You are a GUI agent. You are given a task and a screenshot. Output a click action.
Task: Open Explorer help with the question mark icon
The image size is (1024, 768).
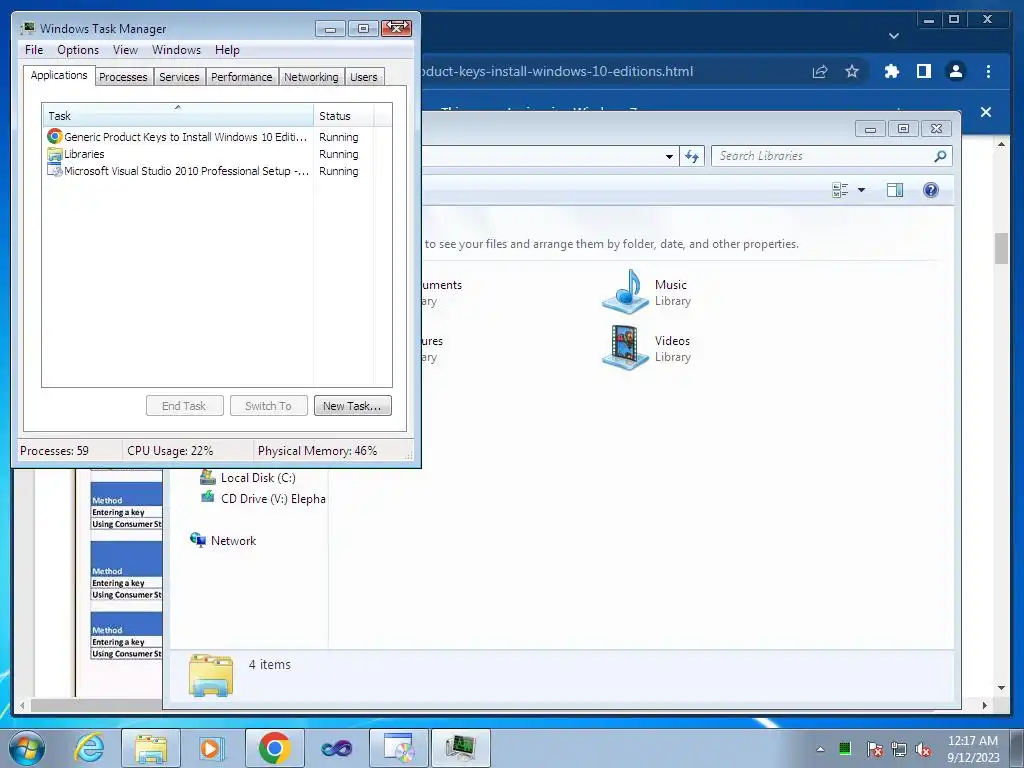[x=931, y=190]
